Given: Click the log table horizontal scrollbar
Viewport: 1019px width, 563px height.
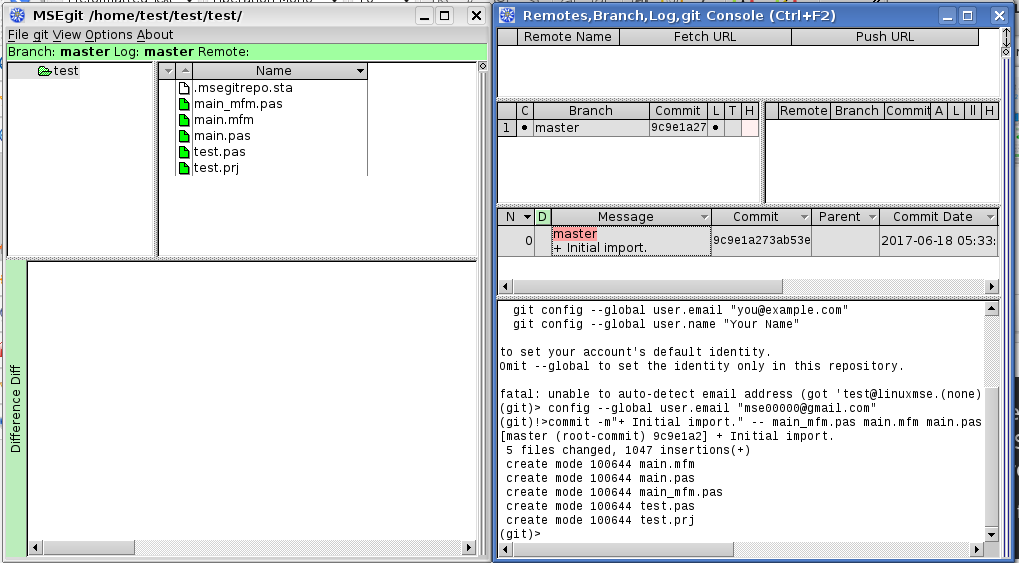Looking at the screenshot, I should coord(747,287).
